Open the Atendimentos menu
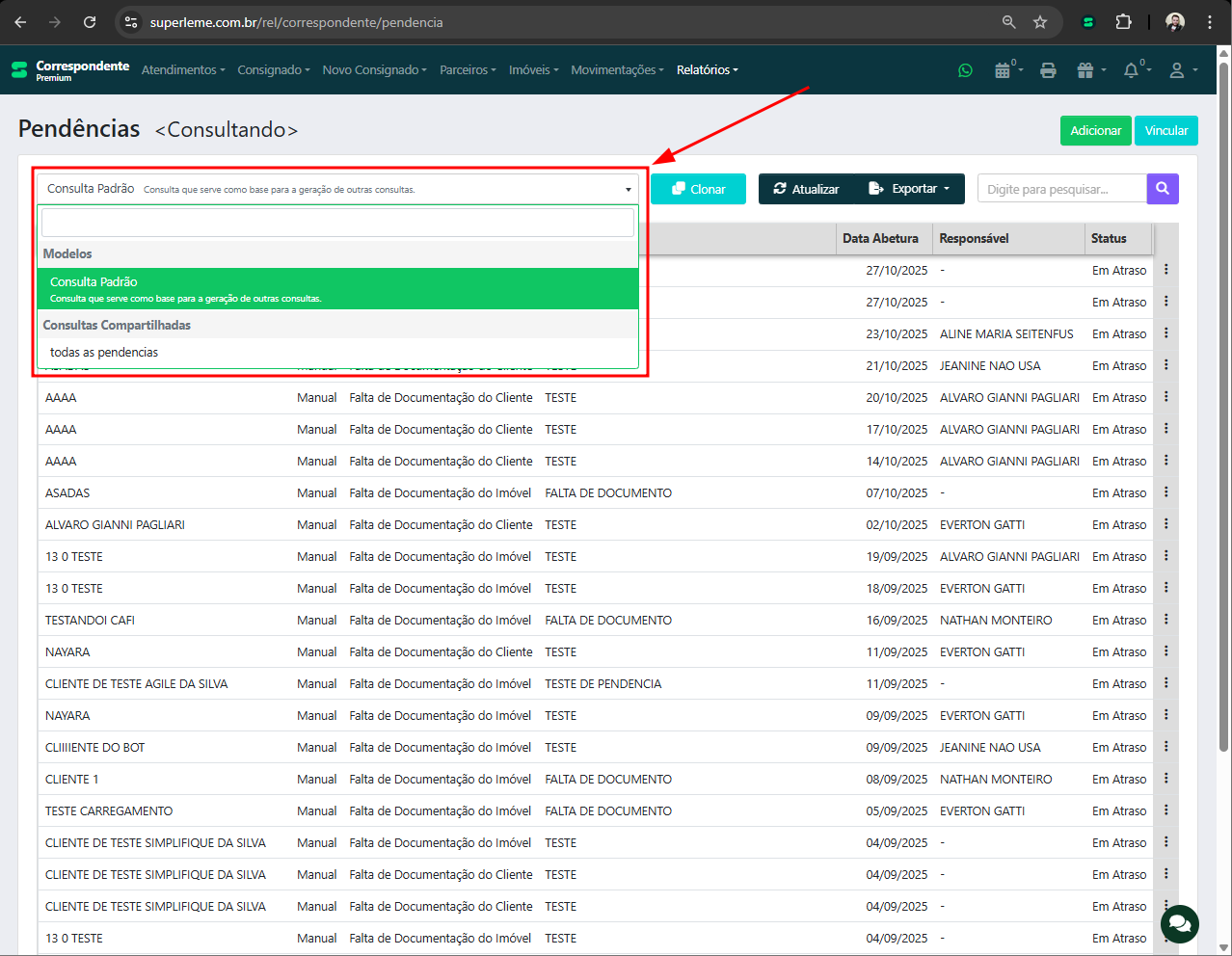Viewport: 1232px width, 956px height. pos(182,70)
